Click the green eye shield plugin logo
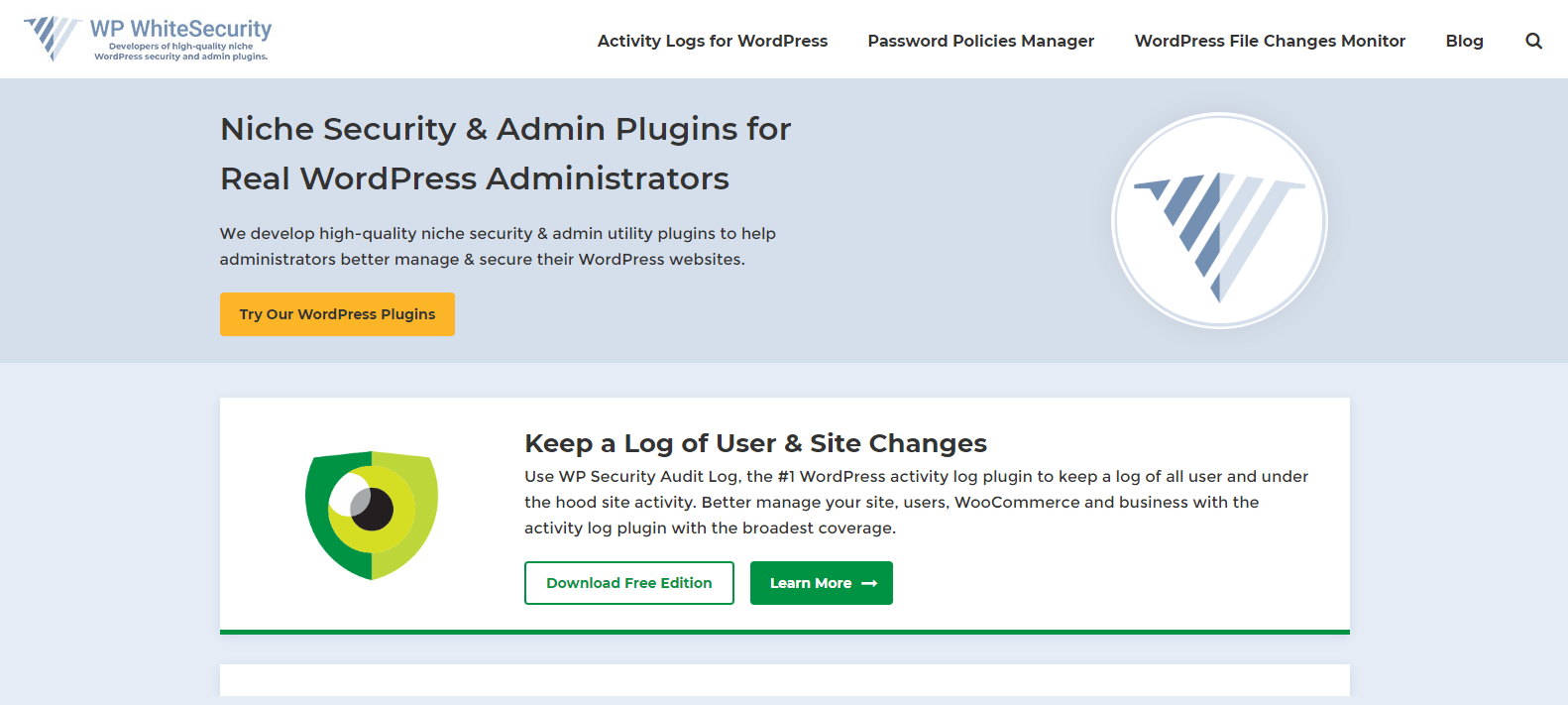1568x705 pixels. click(372, 515)
